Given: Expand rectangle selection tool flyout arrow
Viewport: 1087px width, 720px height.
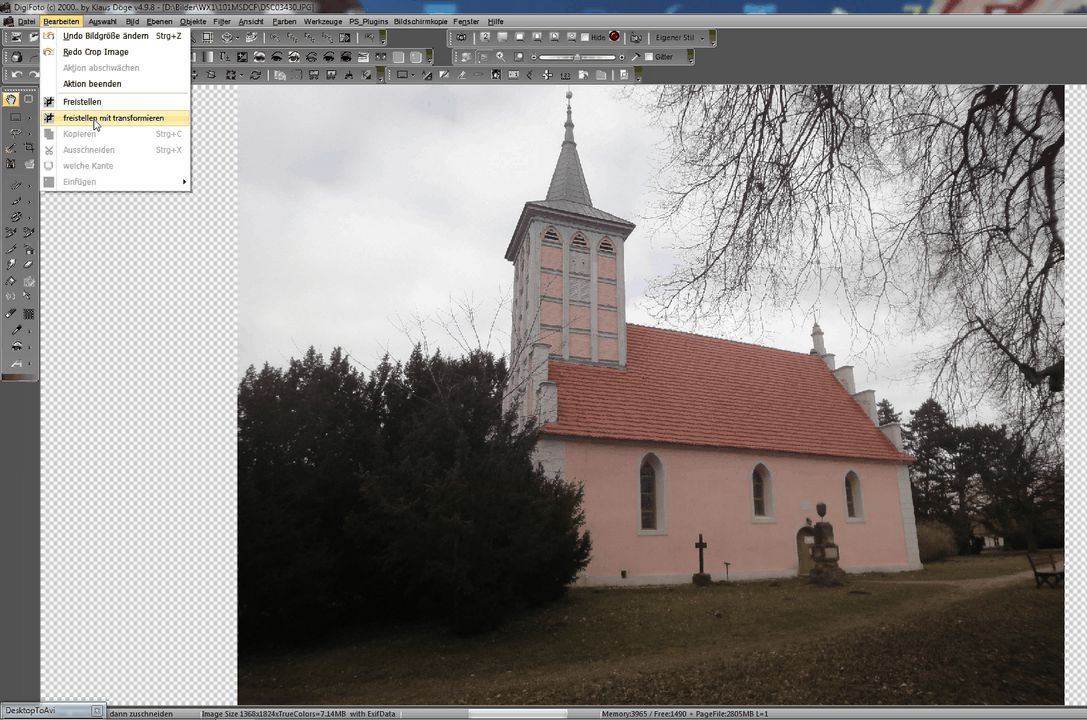Looking at the screenshot, I should pyautogui.click(x=29, y=117).
